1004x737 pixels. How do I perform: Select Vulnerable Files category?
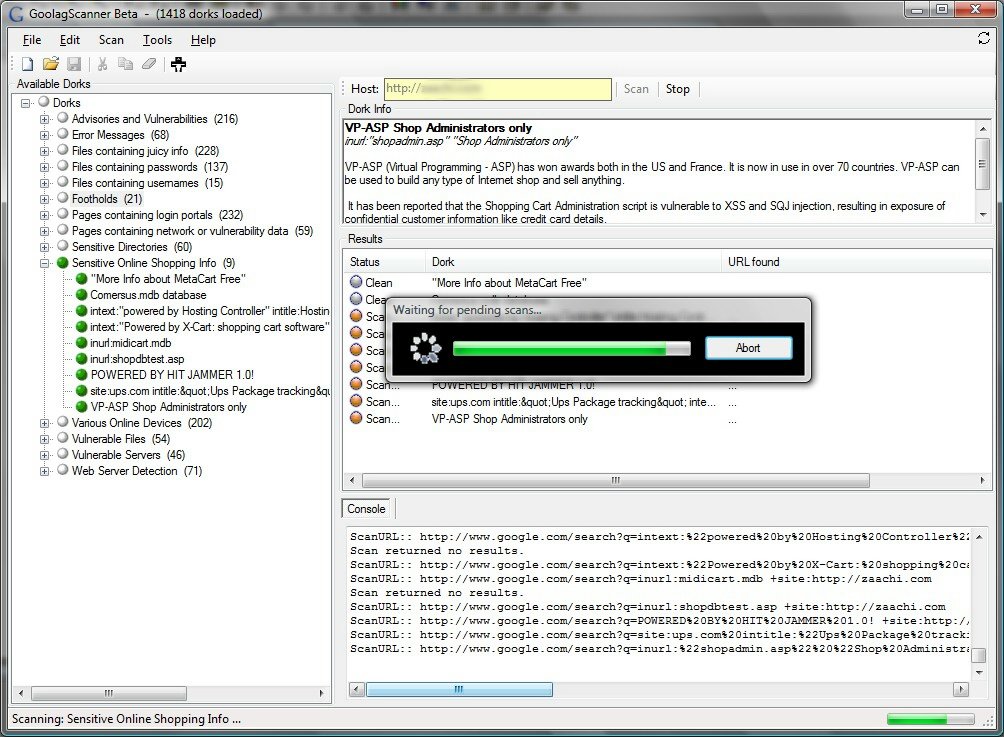[x=121, y=439]
